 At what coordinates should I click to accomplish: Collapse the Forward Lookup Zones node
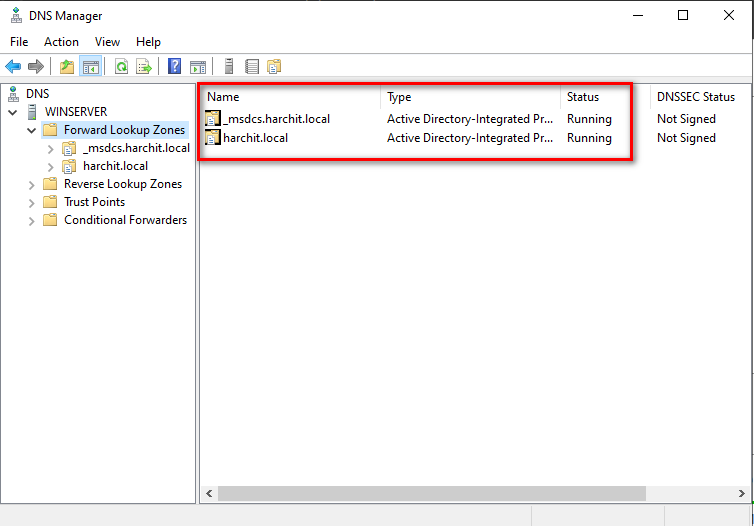click(x=32, y=130)
